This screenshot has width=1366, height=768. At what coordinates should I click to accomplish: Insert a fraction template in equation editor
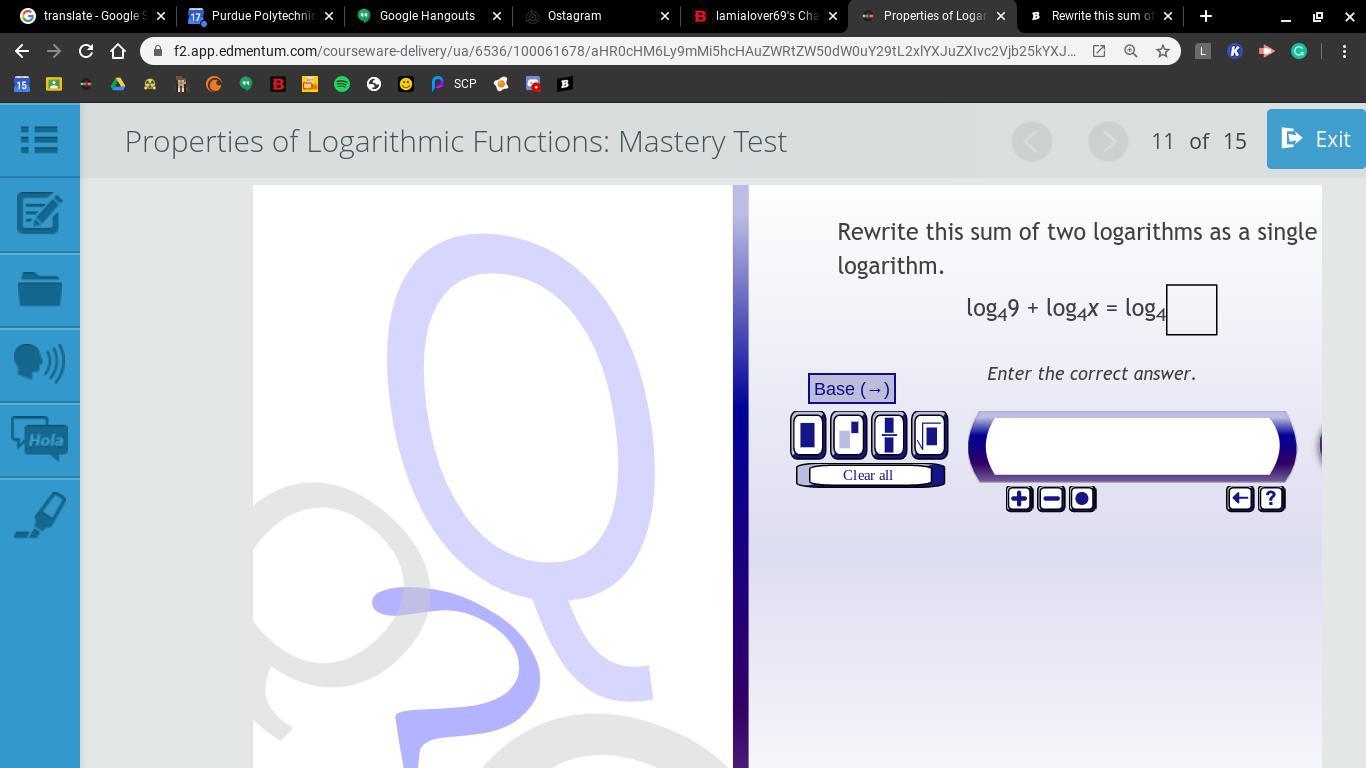click(888, 435)
